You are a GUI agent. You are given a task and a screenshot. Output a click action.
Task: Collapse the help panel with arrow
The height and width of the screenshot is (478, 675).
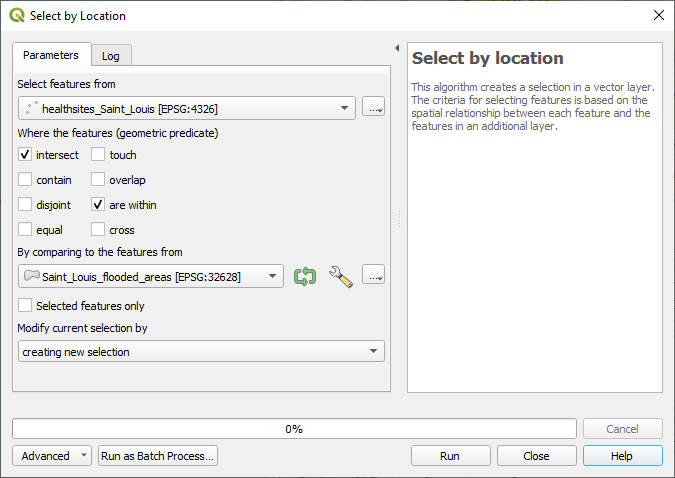(397, 48)
